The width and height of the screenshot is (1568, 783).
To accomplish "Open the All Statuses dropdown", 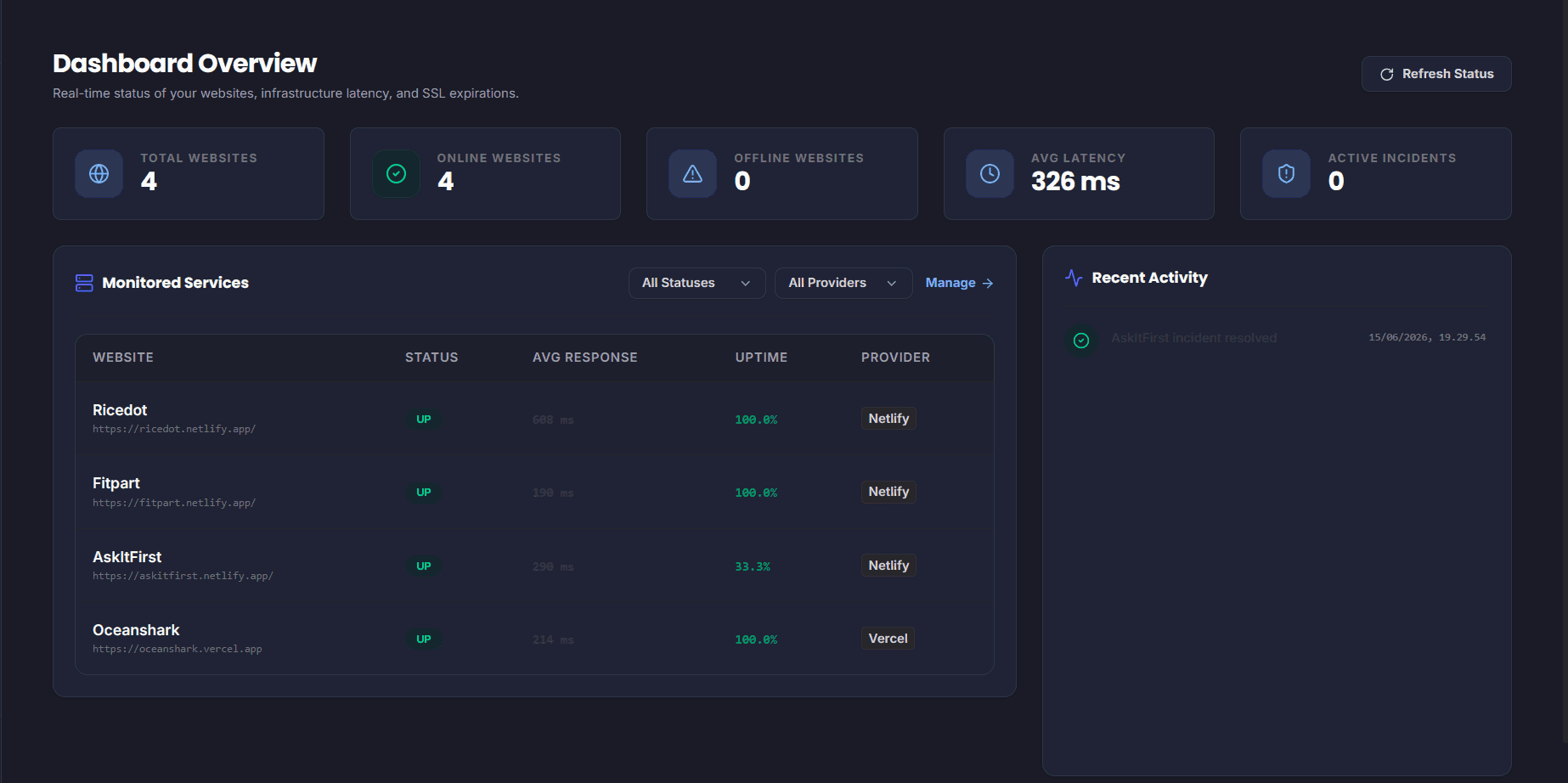I will tap(697, 283).
